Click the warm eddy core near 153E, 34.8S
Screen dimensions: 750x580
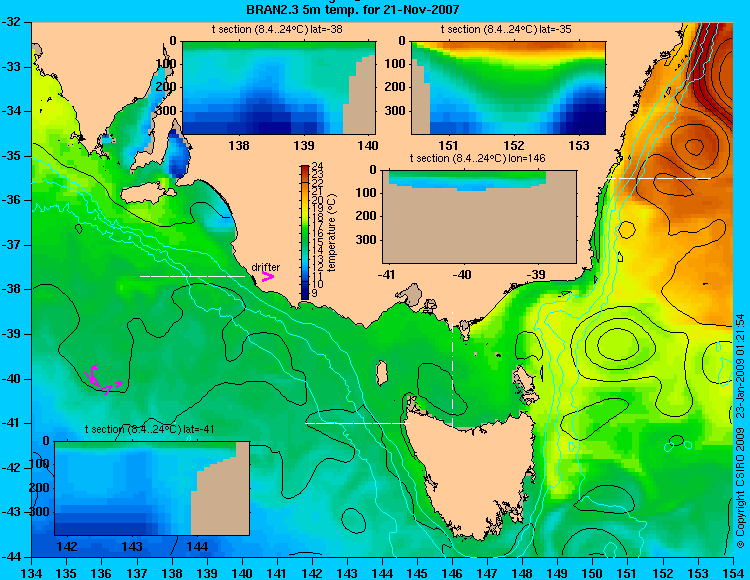694,146
